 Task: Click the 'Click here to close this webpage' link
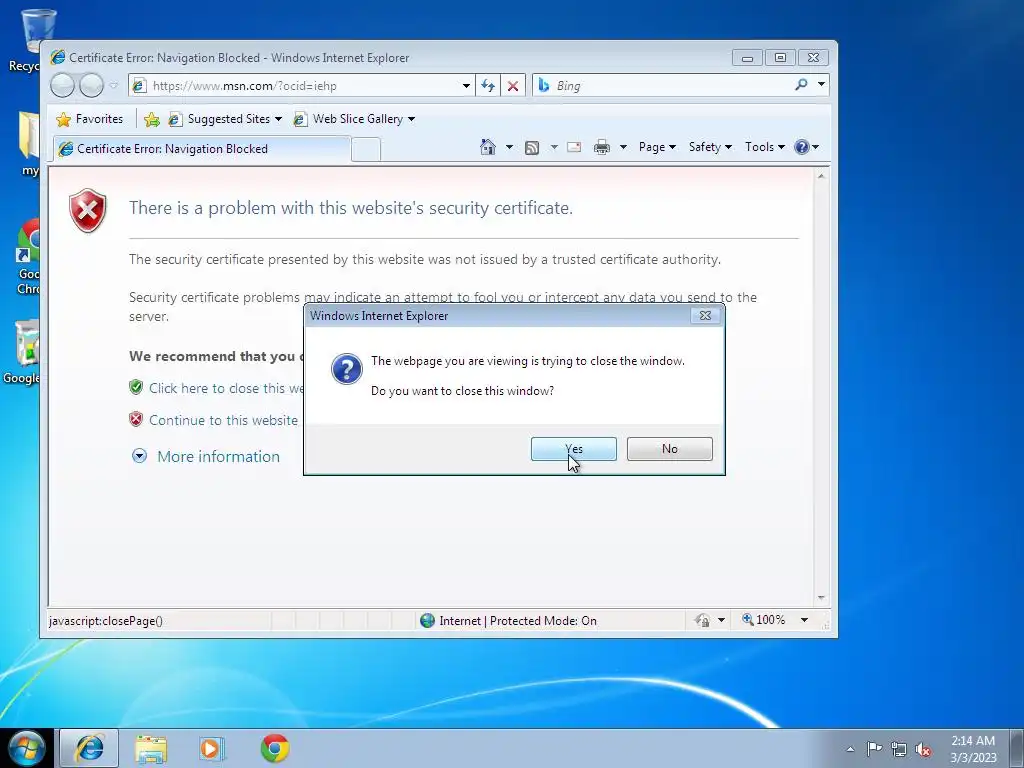coord(226,388)
